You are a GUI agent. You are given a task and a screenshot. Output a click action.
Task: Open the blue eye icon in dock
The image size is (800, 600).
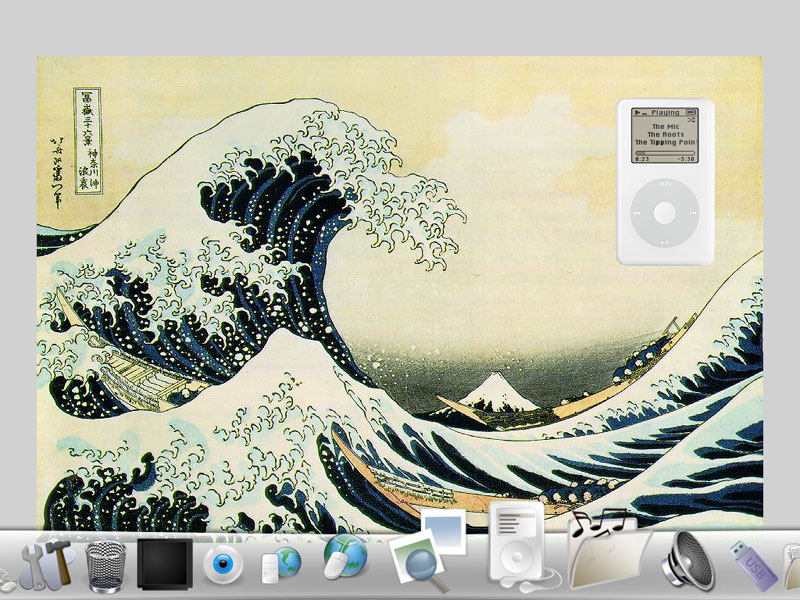click(x=222, y=564)
